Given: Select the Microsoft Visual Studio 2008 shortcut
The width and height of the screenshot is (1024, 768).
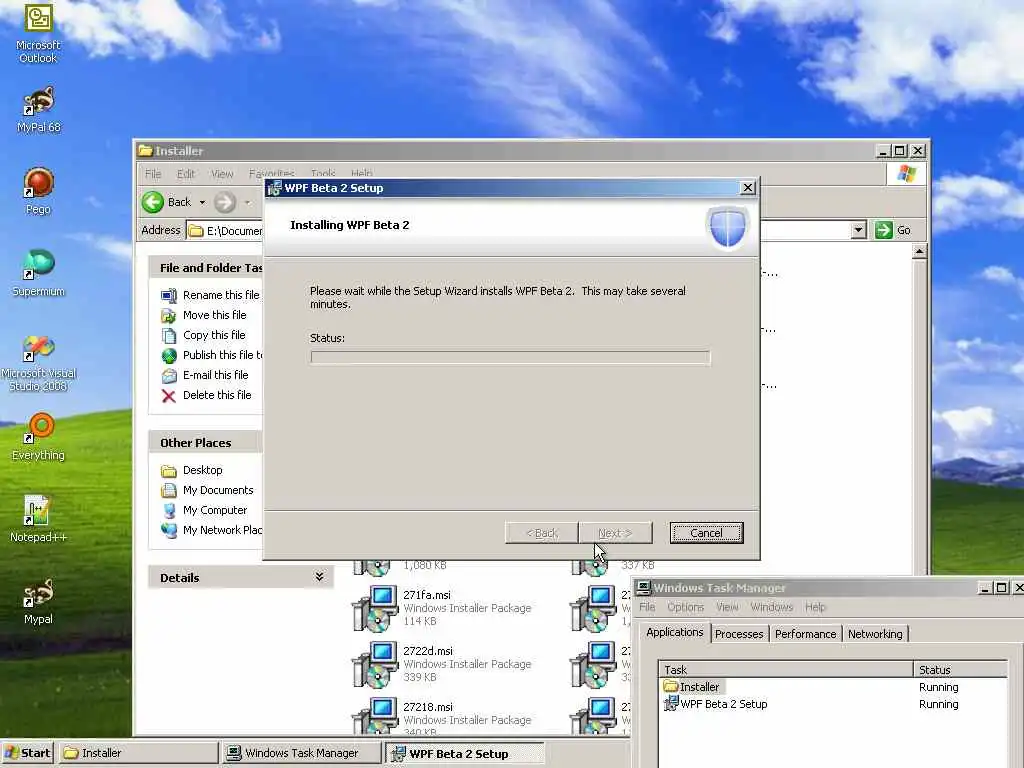Looking at the screenshot, I should (38, 362).
